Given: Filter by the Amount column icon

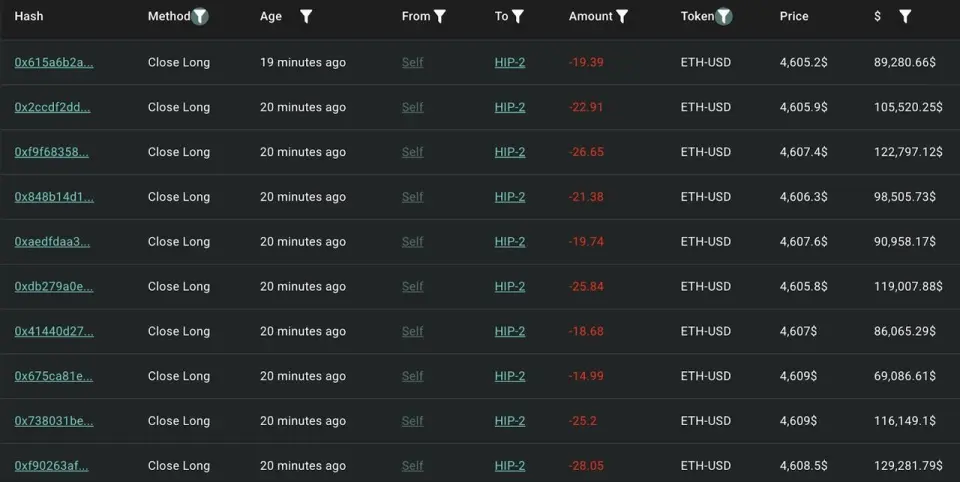Looking at the screenshot, I should tap(622, 16).
